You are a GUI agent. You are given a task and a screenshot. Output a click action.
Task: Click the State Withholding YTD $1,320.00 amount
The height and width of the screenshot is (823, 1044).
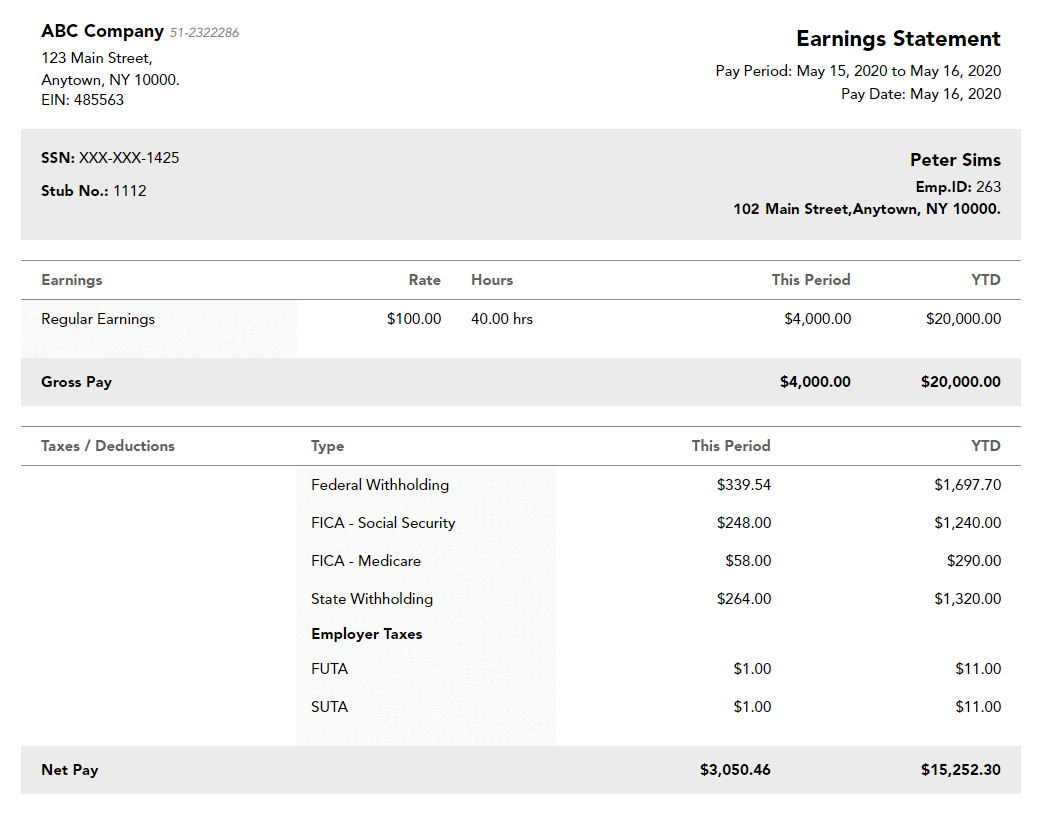(967, 599)
